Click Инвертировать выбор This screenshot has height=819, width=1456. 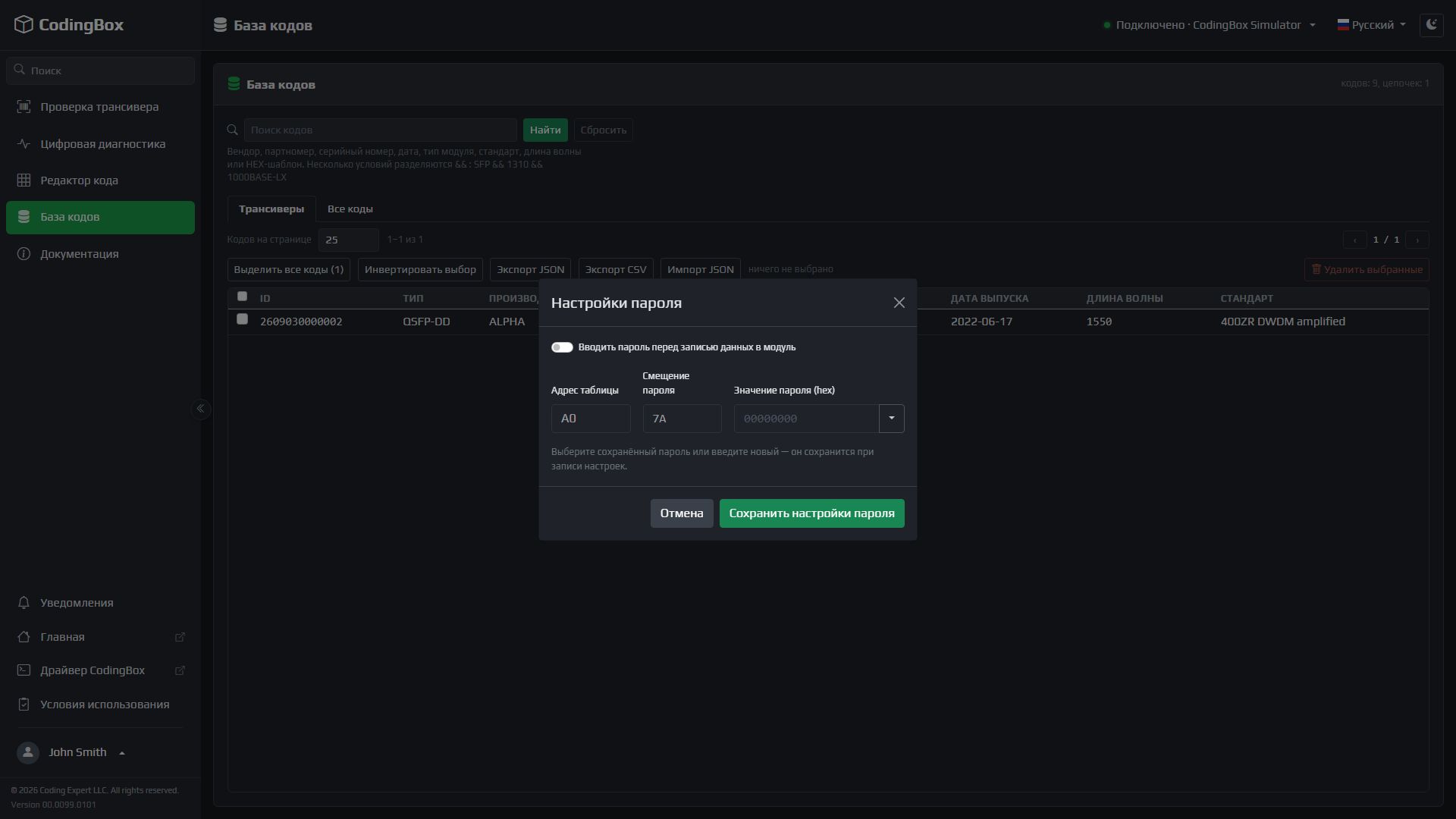tap(420, 269)
